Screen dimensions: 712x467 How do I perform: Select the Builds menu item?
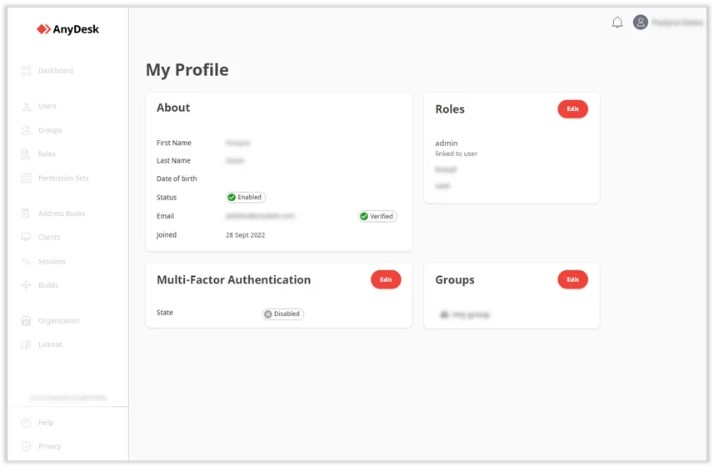pos(49,285)
